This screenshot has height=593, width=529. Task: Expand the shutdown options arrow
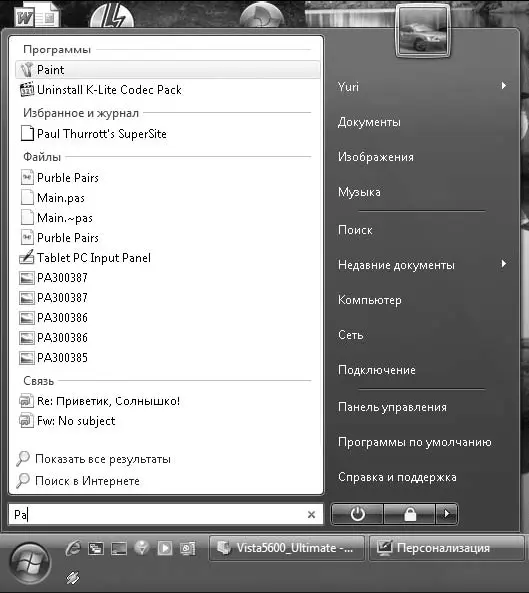447,514
